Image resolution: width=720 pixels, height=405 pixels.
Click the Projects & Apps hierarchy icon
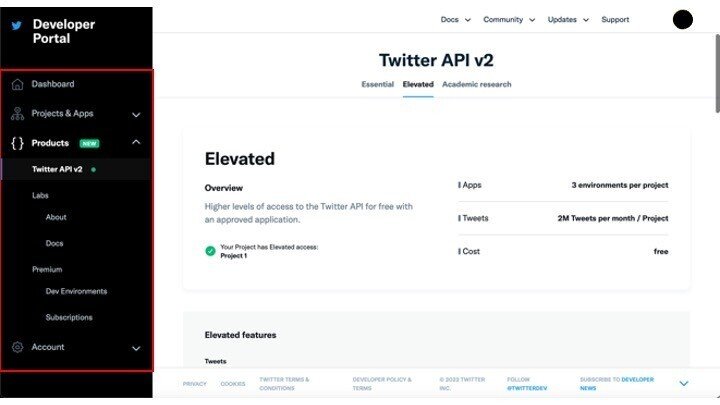pos(17,113)
